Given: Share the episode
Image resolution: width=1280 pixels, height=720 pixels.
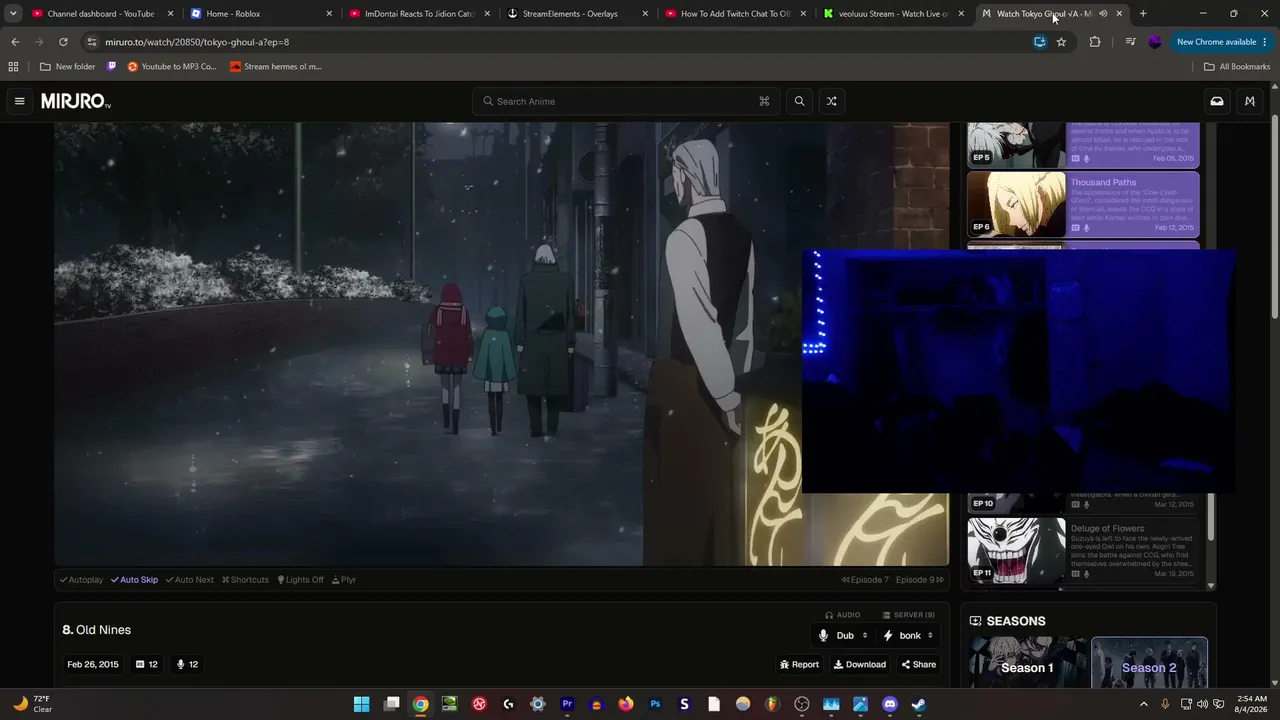Looking at the screenshot, I should pyautogui.click(x=919, y=664).
